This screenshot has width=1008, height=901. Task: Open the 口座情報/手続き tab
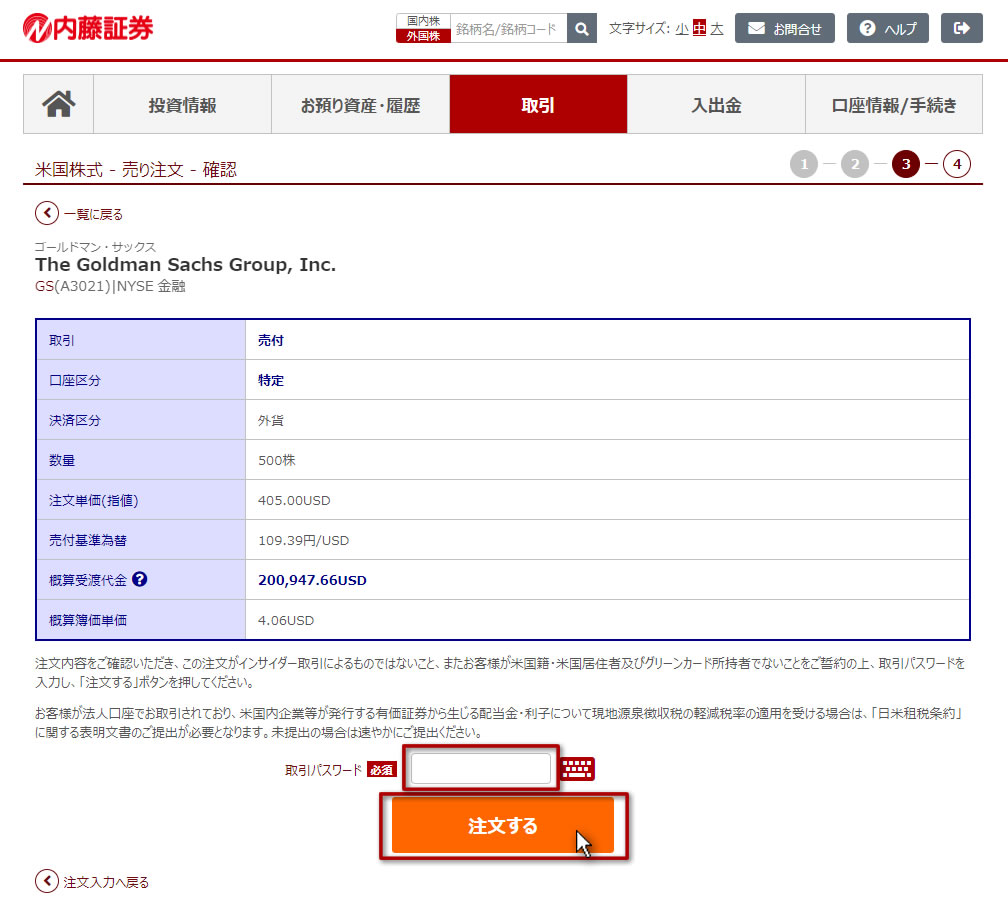(x=894, y=104)
